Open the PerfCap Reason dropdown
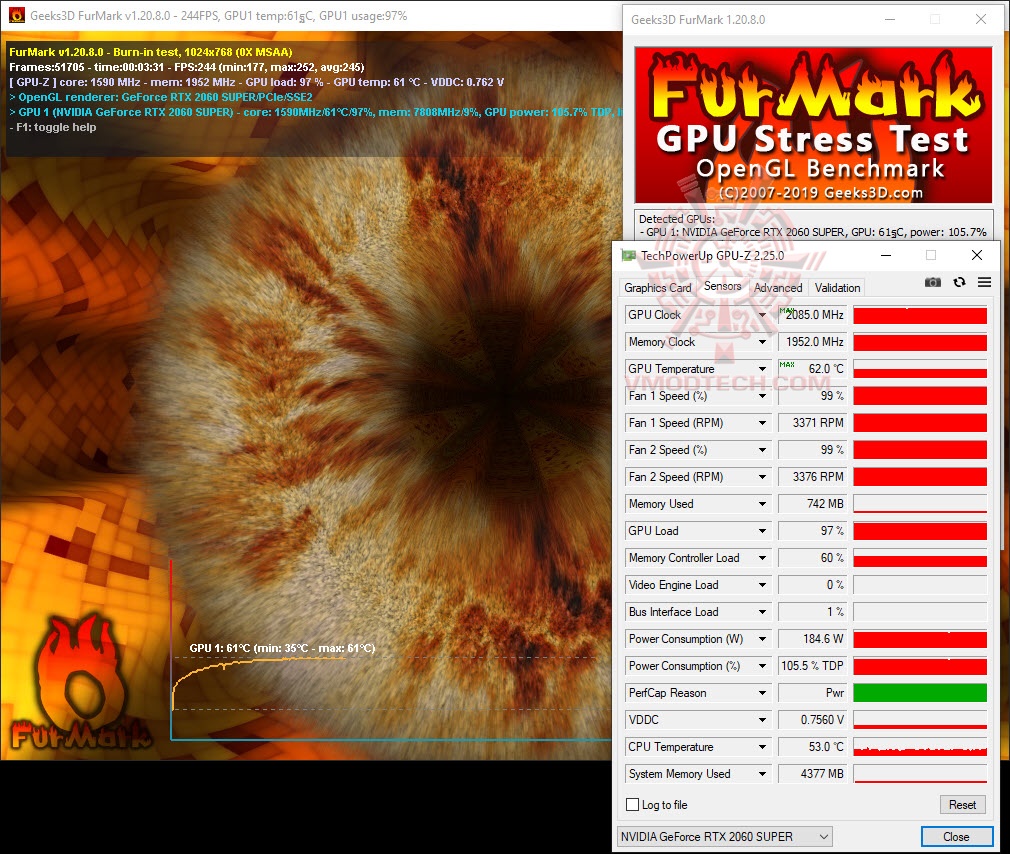1010x854 pixels. click(762, 694)
